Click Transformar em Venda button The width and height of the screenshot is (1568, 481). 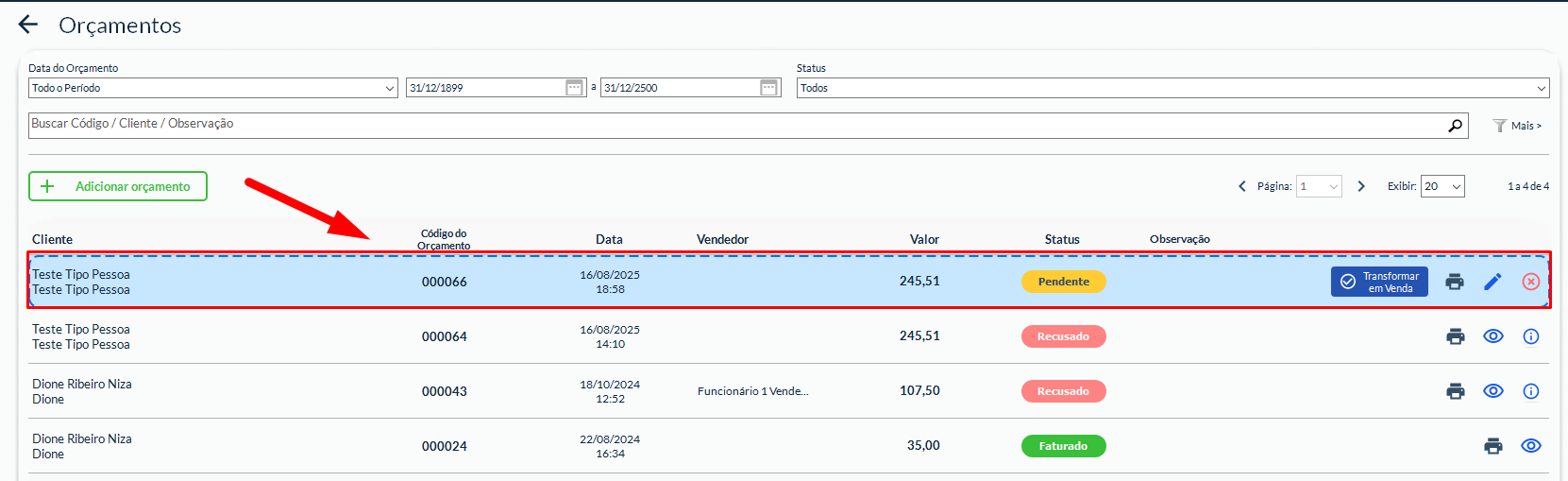pyautogui.click(x=1379, y=282)
